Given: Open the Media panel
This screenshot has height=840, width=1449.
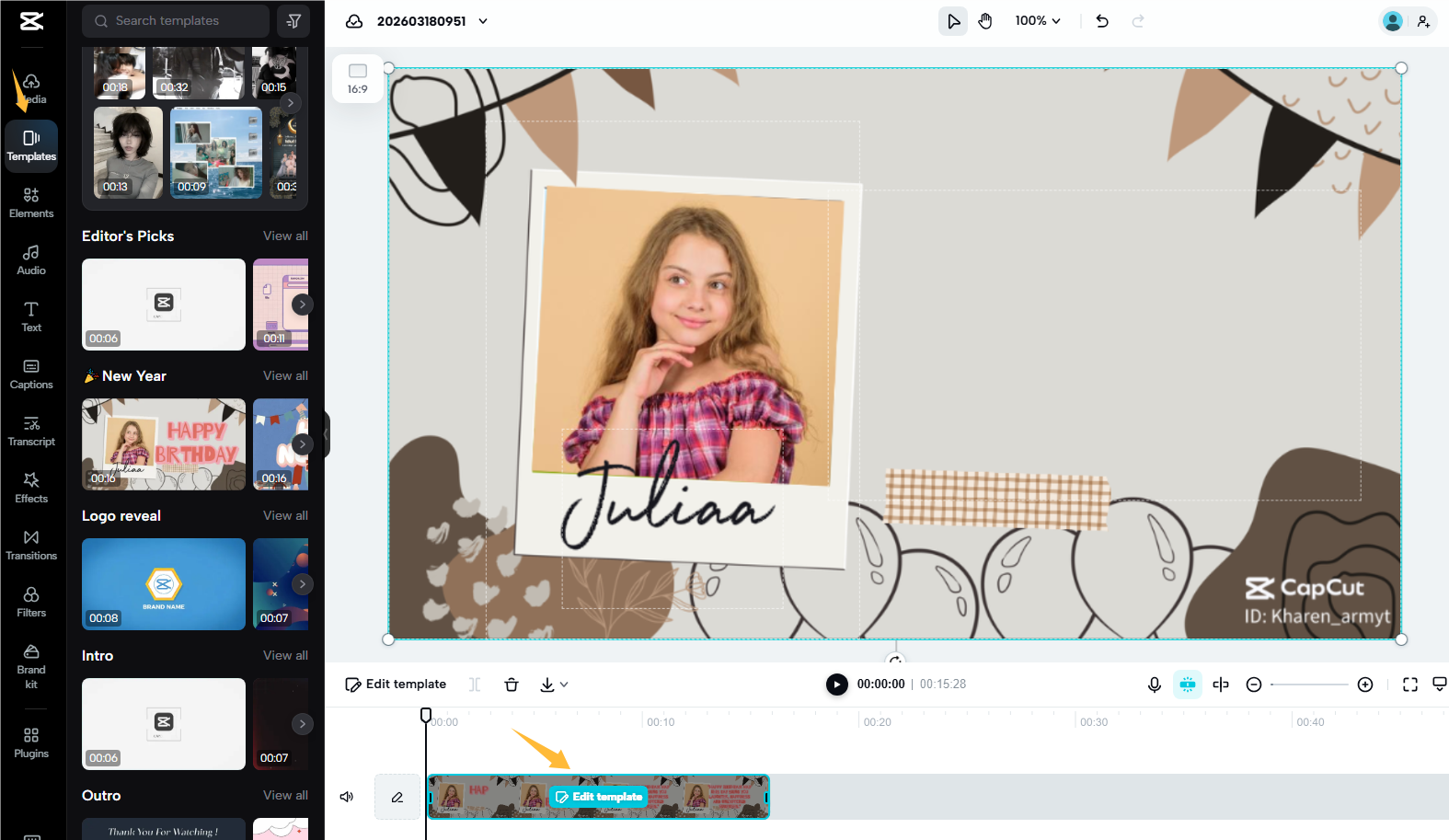Looking at the screenshot, I should (31, 88).
